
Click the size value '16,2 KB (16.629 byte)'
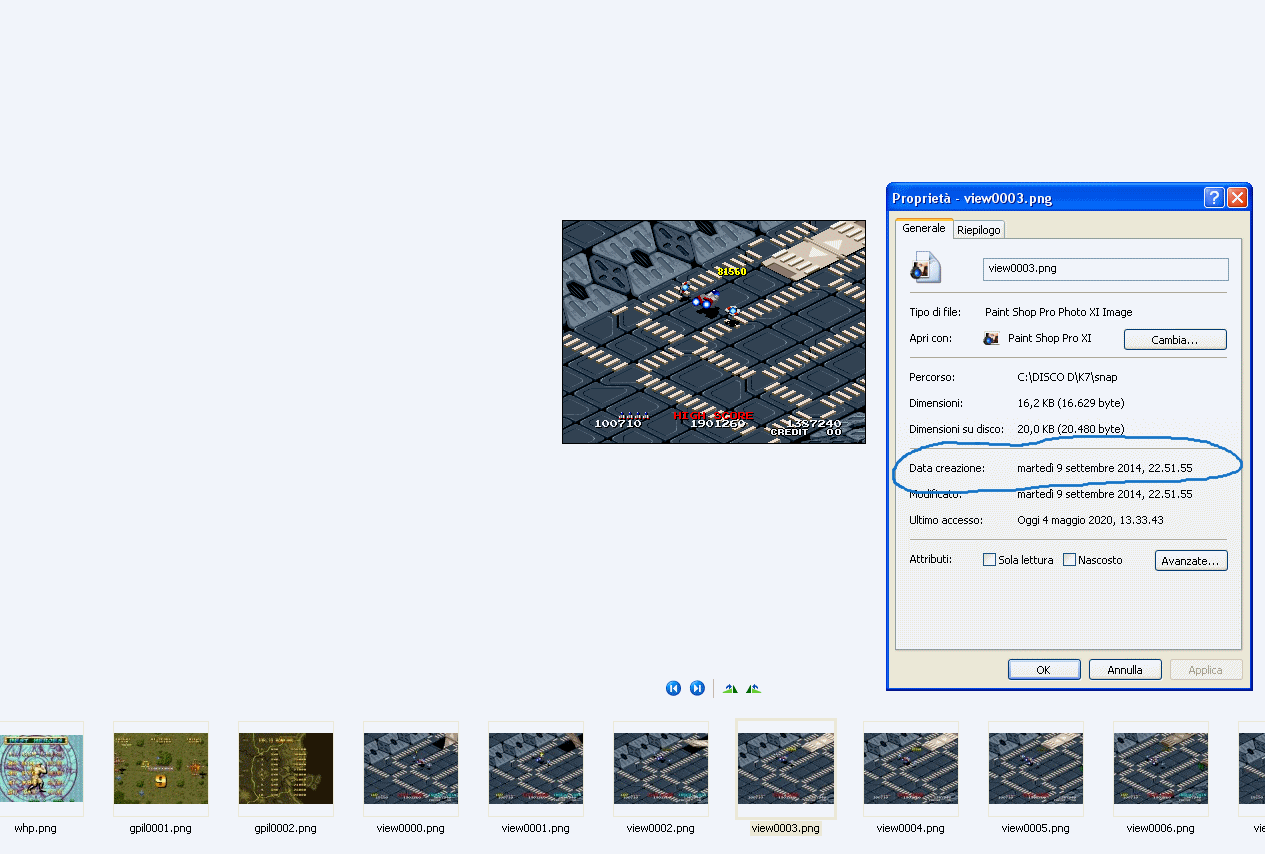tap(1071, 403)
